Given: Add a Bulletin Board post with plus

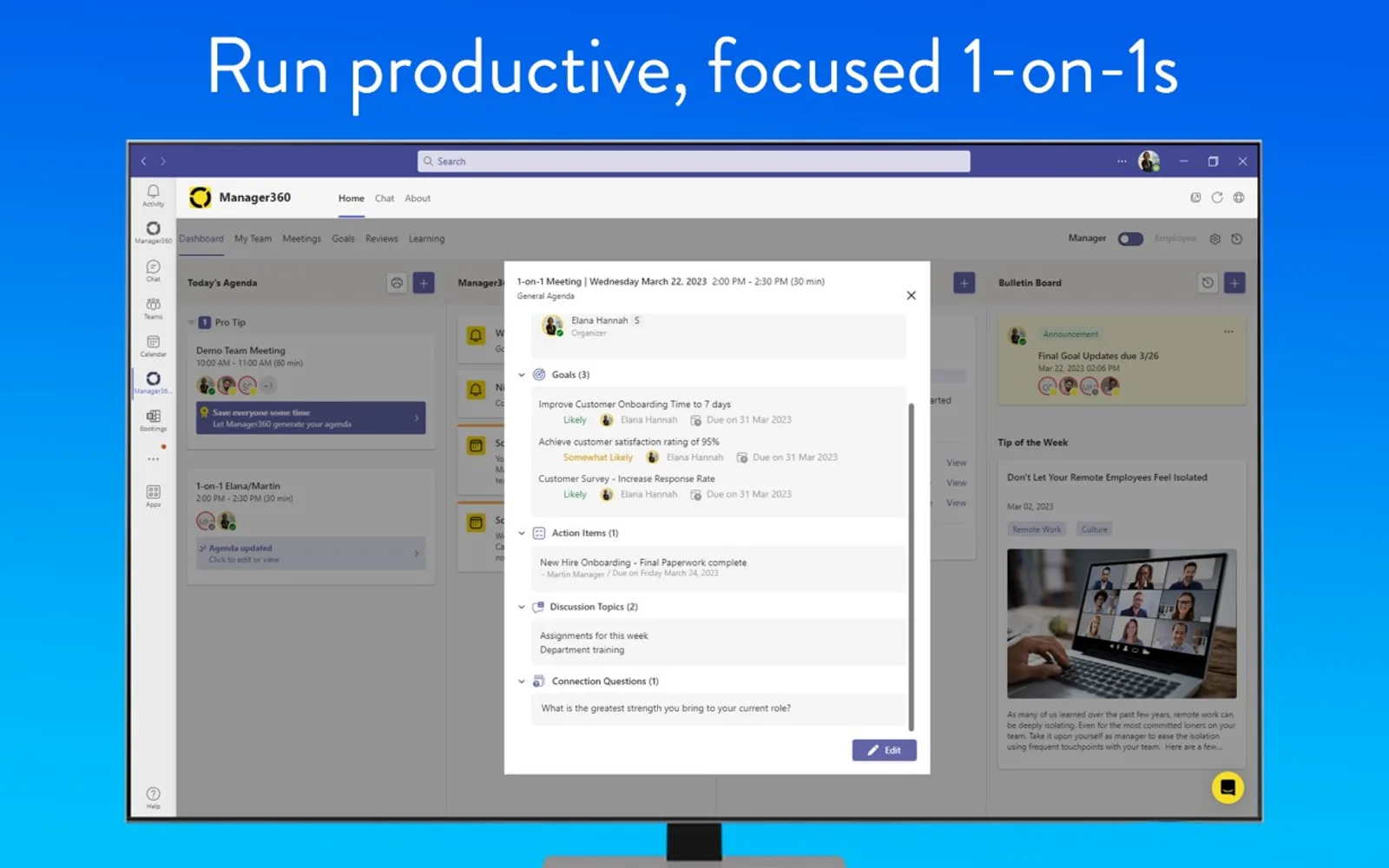Looking at the screenshot, I should click(1234, 283).
